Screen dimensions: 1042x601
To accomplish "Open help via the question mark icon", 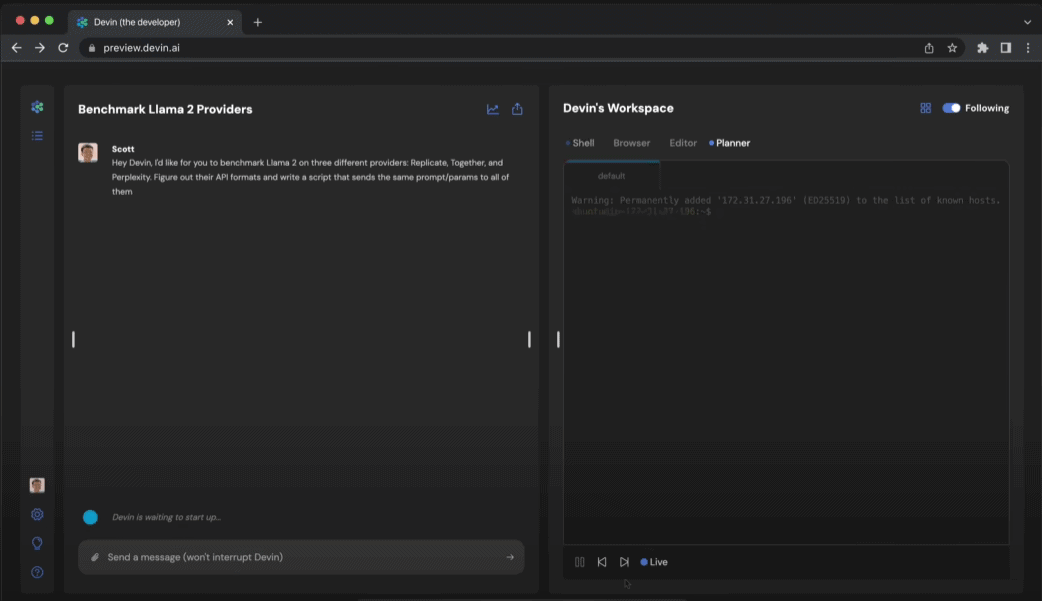I will coord(37,572).
